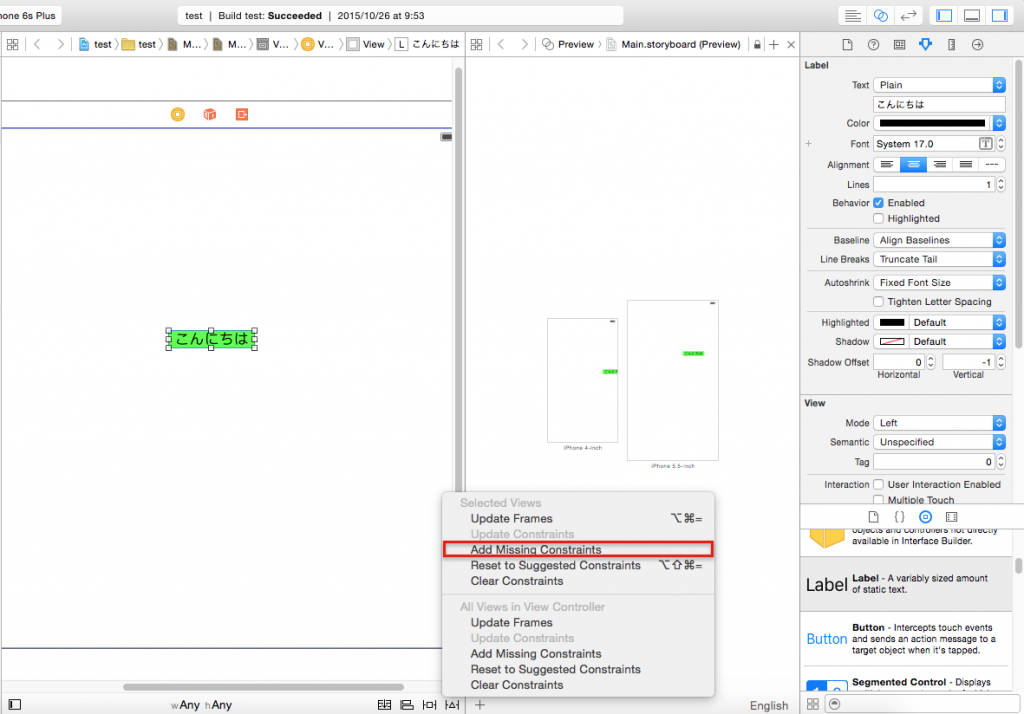Image resolution: width=1024 pixels, height=714 pixels.
Task: Show the Size inspector ruler icon
Action: (x=951, y=45)
